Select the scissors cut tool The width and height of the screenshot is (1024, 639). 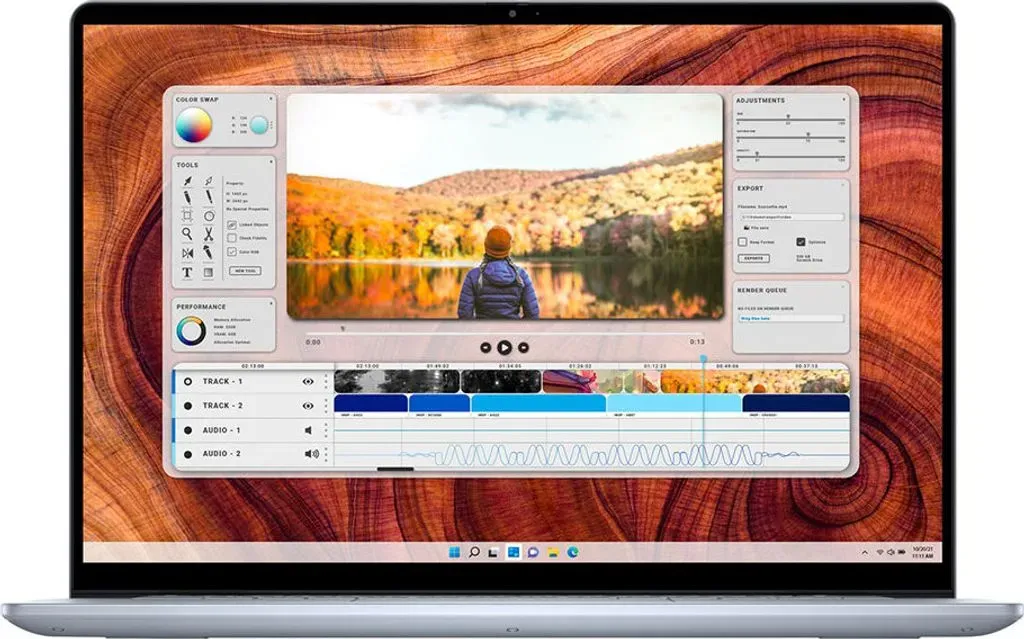209,234
